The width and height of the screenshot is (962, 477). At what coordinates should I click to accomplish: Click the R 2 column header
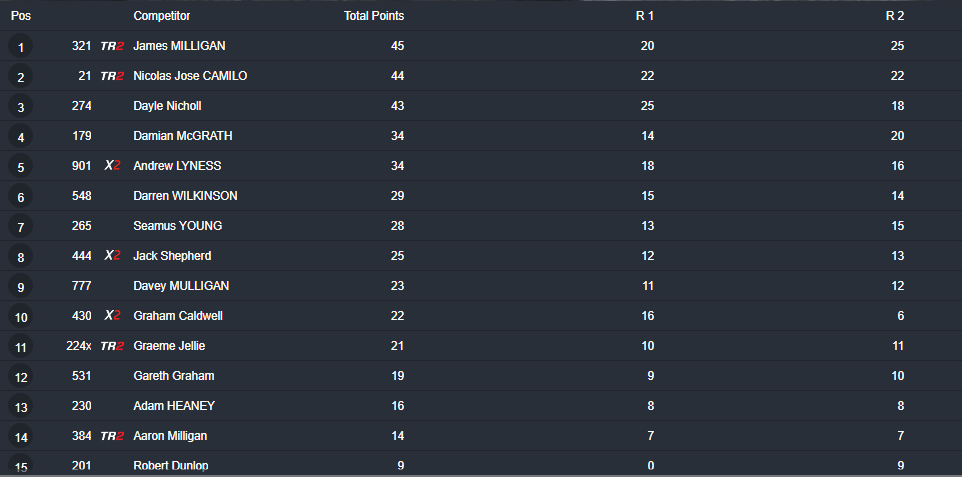click(x=895, y=16)
